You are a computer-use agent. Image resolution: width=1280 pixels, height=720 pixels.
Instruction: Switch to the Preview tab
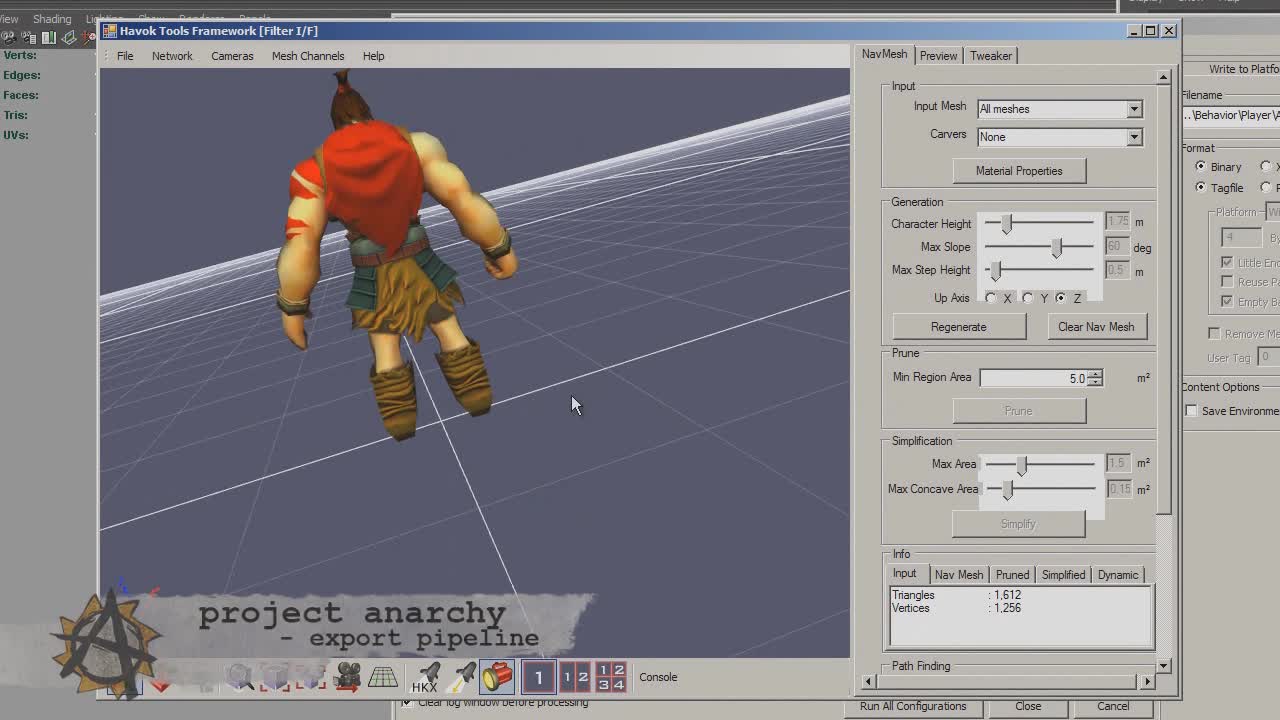pyautogui.click(x=938, y=56)
